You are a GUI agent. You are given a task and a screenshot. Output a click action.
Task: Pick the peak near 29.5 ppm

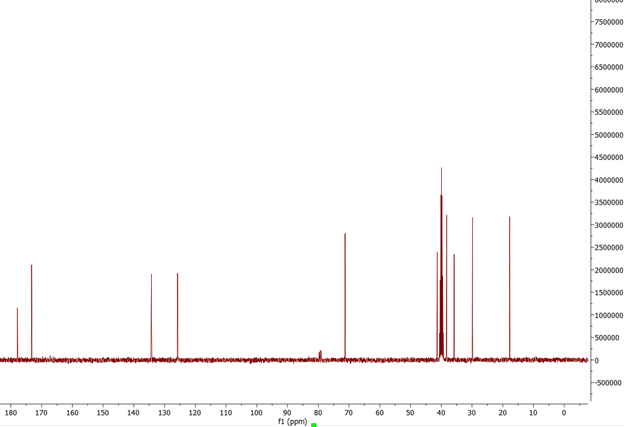coord(472,289)
